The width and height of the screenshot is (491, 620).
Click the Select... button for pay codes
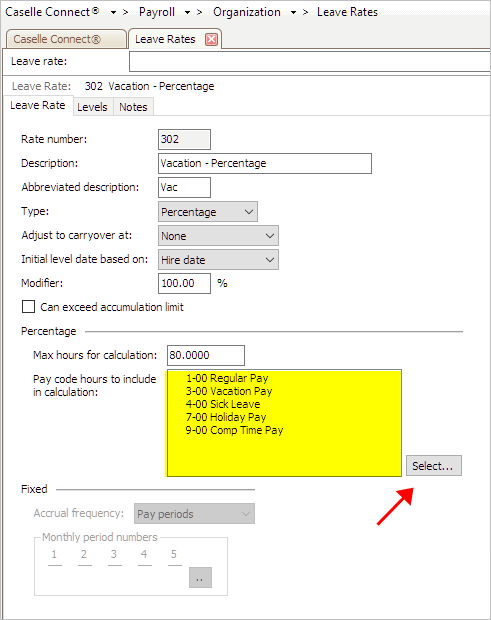pos(434,466)
